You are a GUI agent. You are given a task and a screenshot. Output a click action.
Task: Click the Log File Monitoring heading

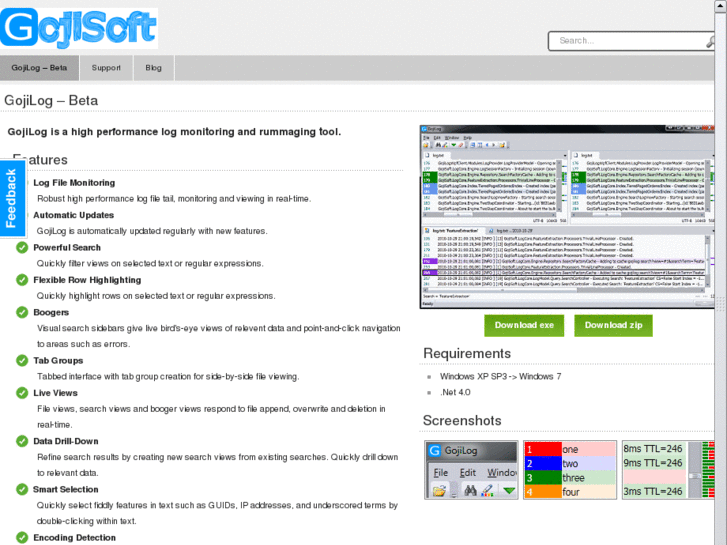(74, 183)
